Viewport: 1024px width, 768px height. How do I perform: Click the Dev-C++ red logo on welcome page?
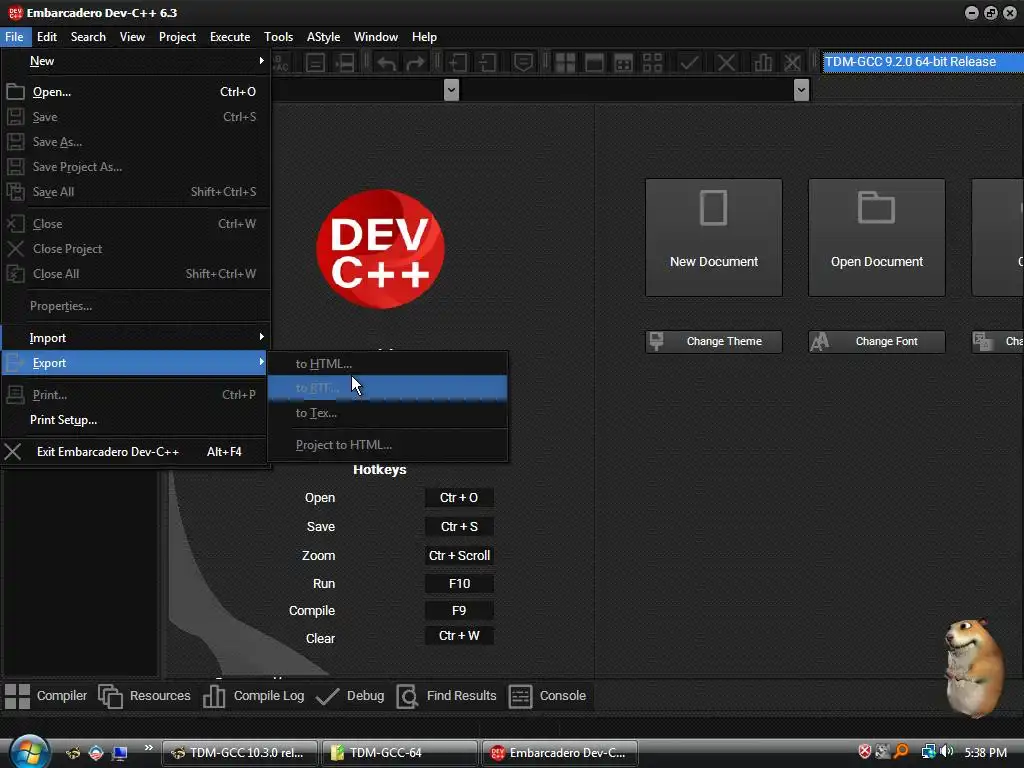pyautogui.click(x=380, y=249)
